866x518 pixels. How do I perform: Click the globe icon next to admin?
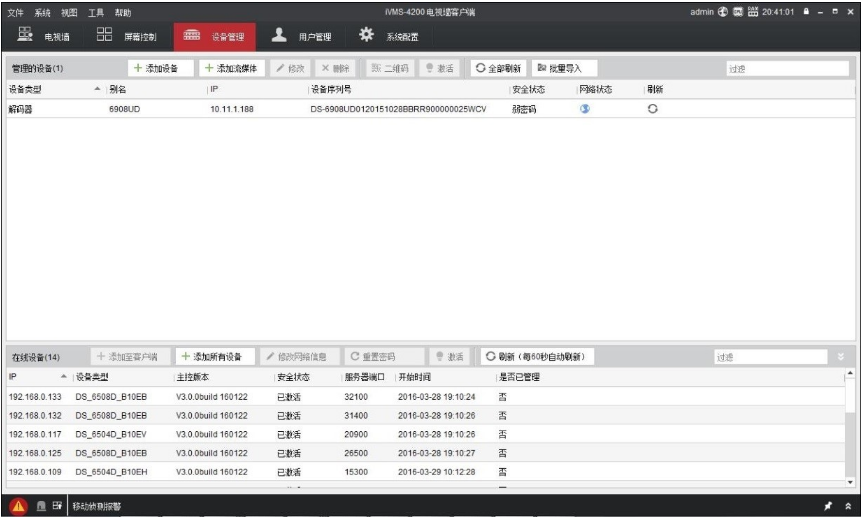(723, 12)
